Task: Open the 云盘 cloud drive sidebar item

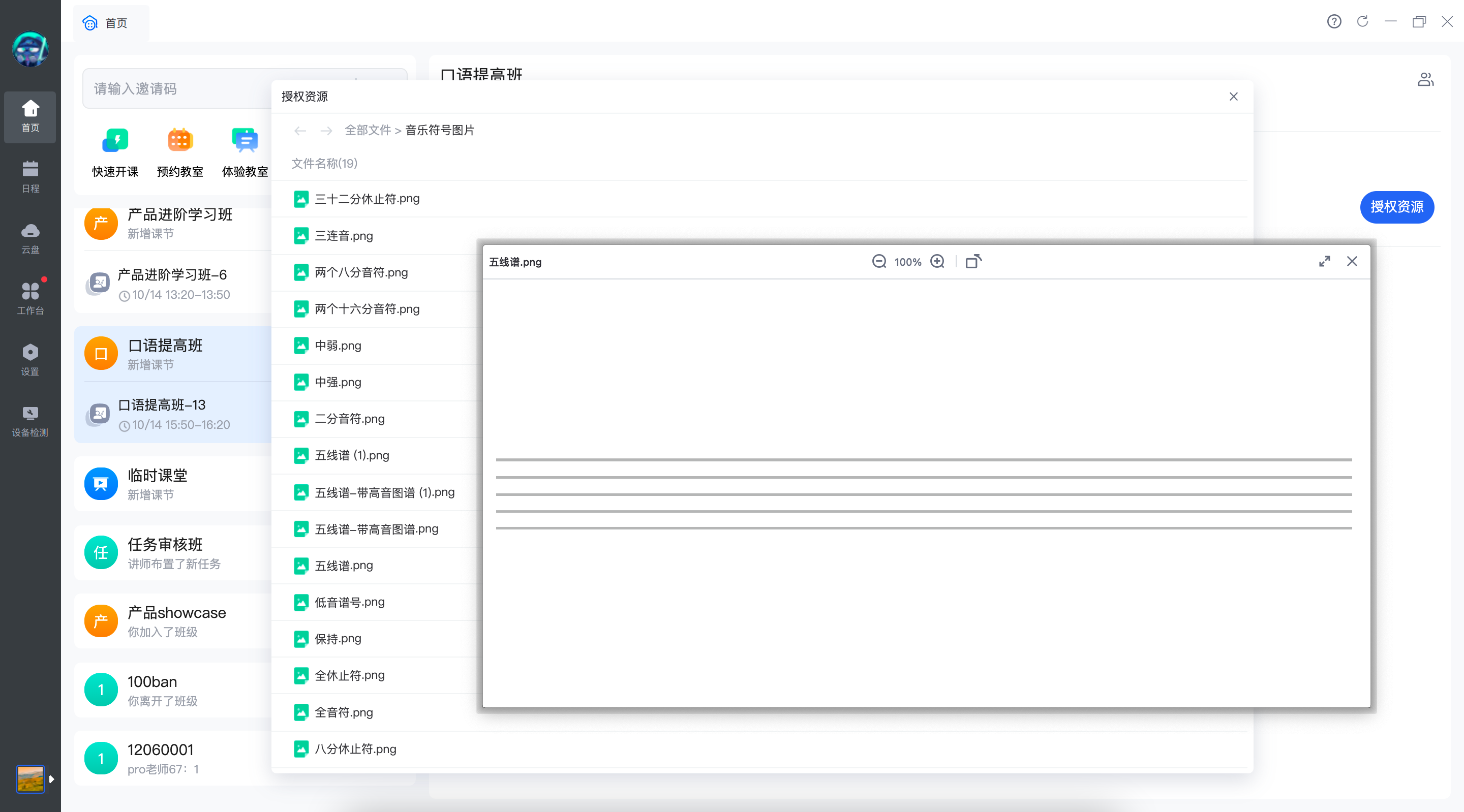Action: coord(30,239)
